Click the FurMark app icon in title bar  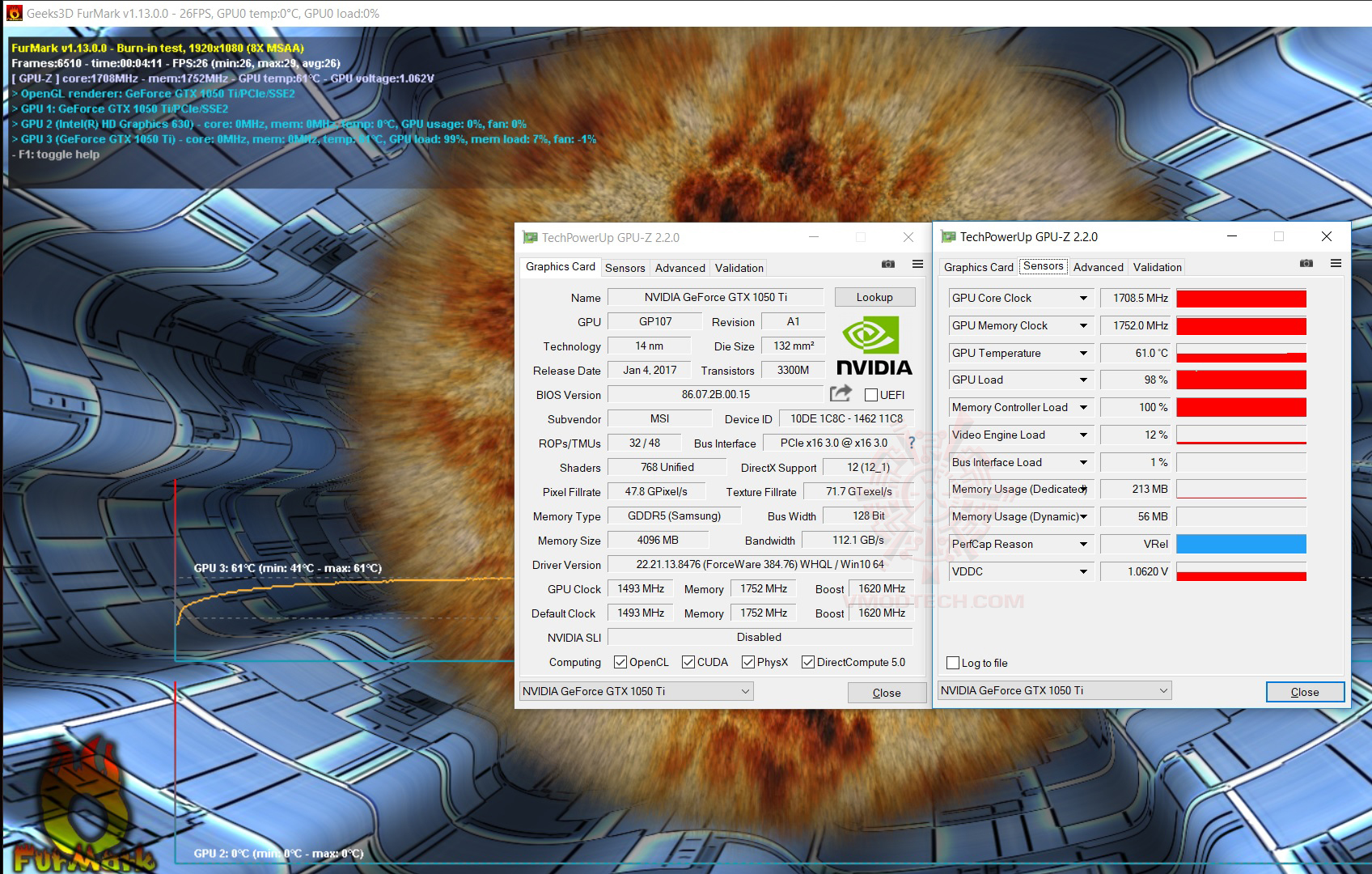pyautogui.click(x=14, y=13)
